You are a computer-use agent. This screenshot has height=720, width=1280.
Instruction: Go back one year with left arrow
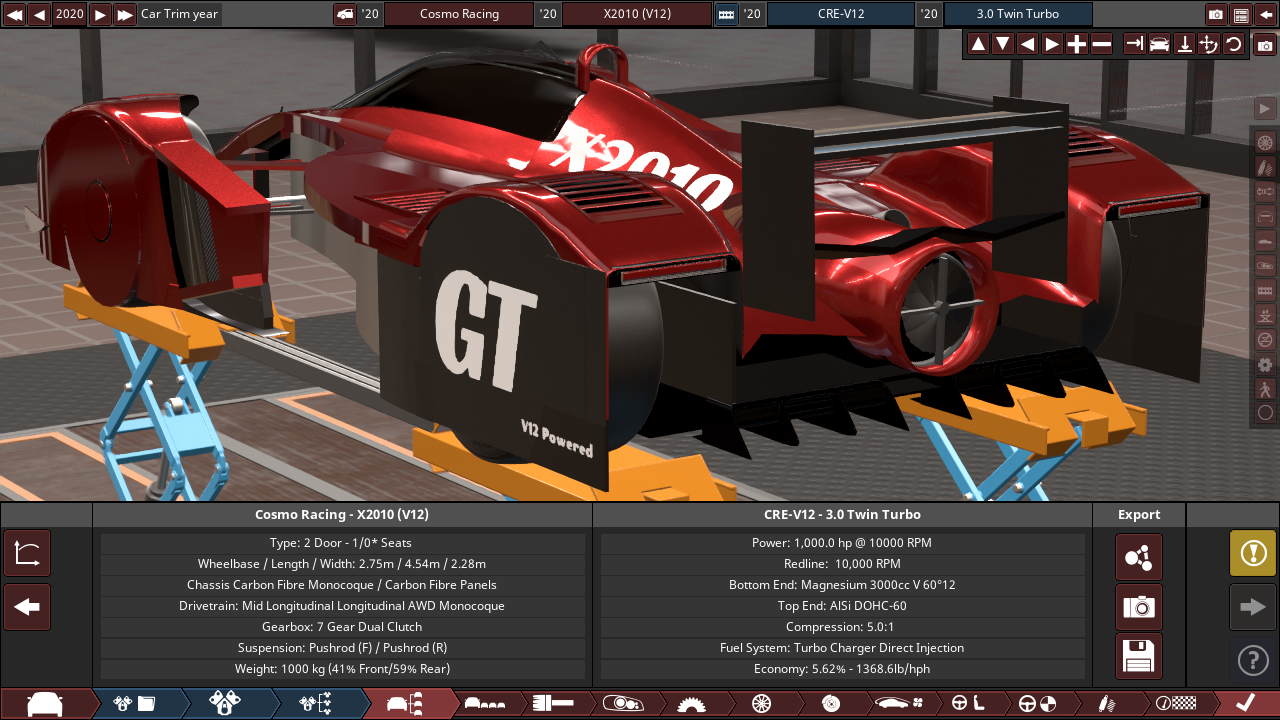coord(39,14)
